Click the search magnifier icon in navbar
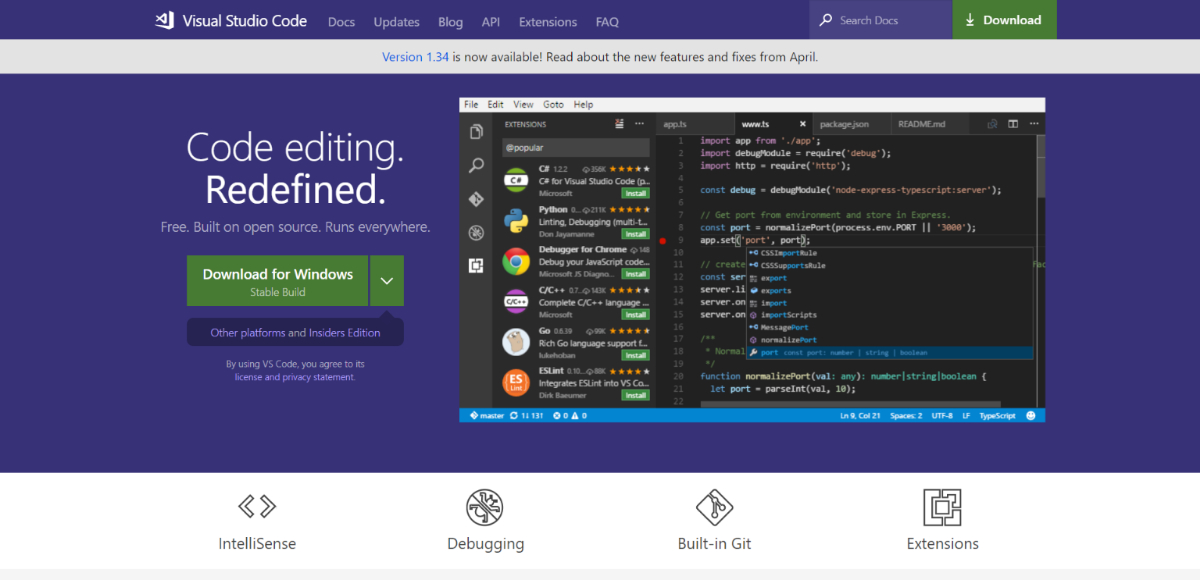This screenshot has width=1200, height=580. pos(826,20)
